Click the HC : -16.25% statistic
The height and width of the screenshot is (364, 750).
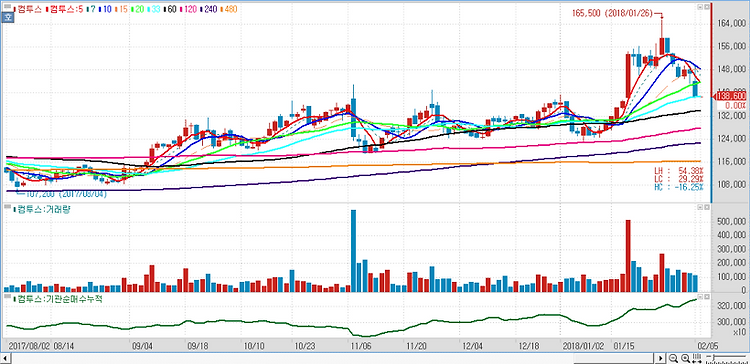[x=678, y=187]
